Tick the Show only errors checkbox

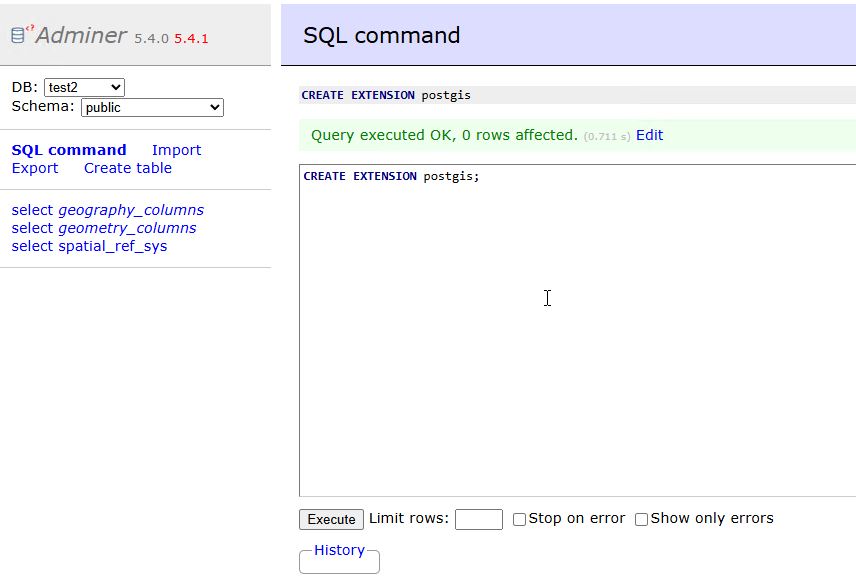[x=642, y=519]
